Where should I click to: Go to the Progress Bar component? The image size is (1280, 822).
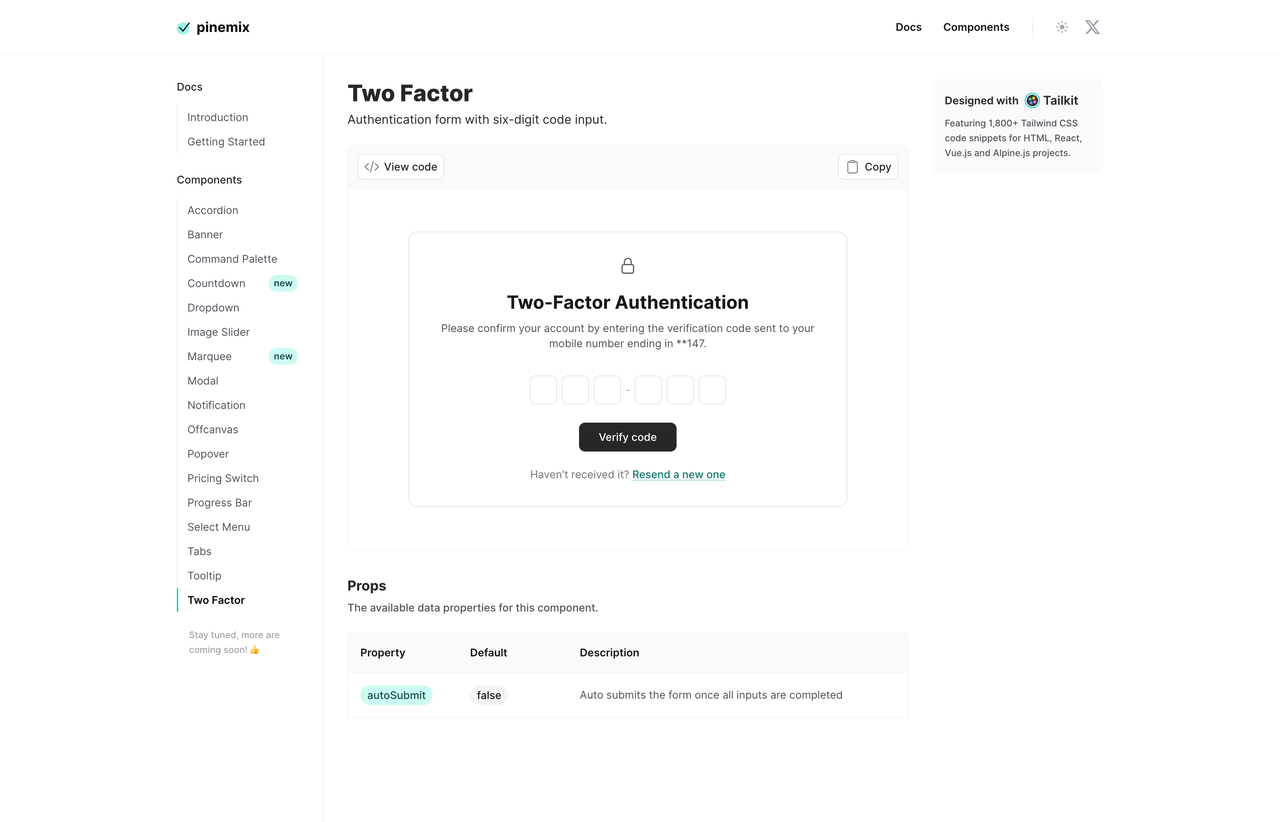click(220, 503)
